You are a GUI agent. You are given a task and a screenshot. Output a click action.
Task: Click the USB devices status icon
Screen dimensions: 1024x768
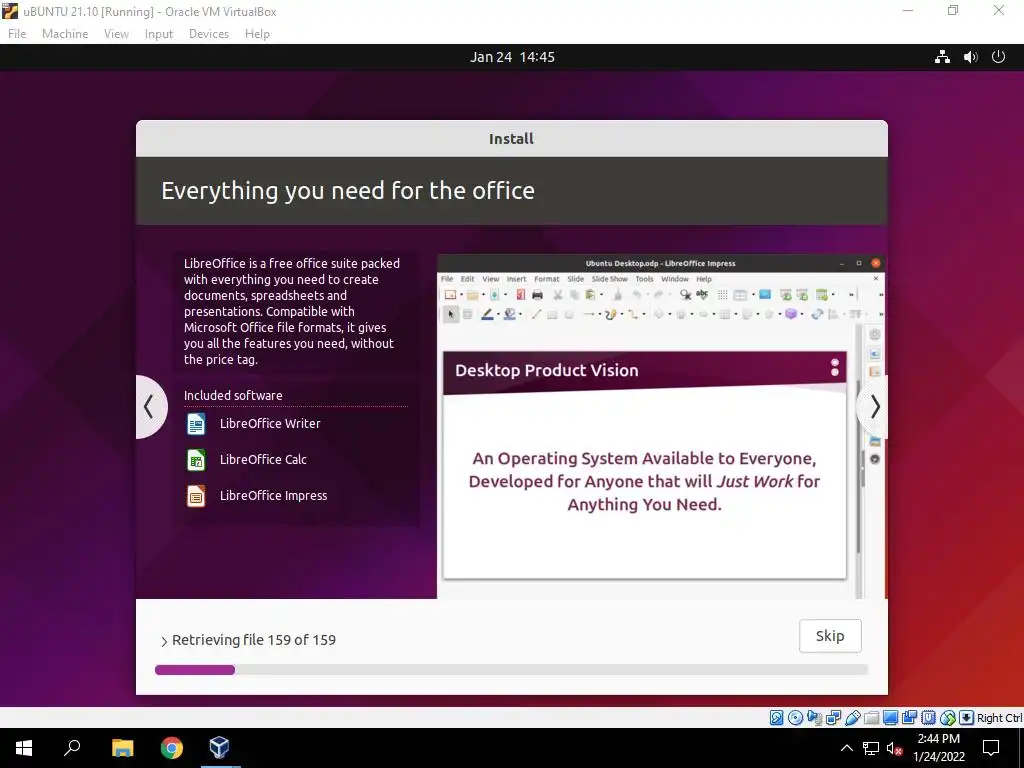pos(852,718)
